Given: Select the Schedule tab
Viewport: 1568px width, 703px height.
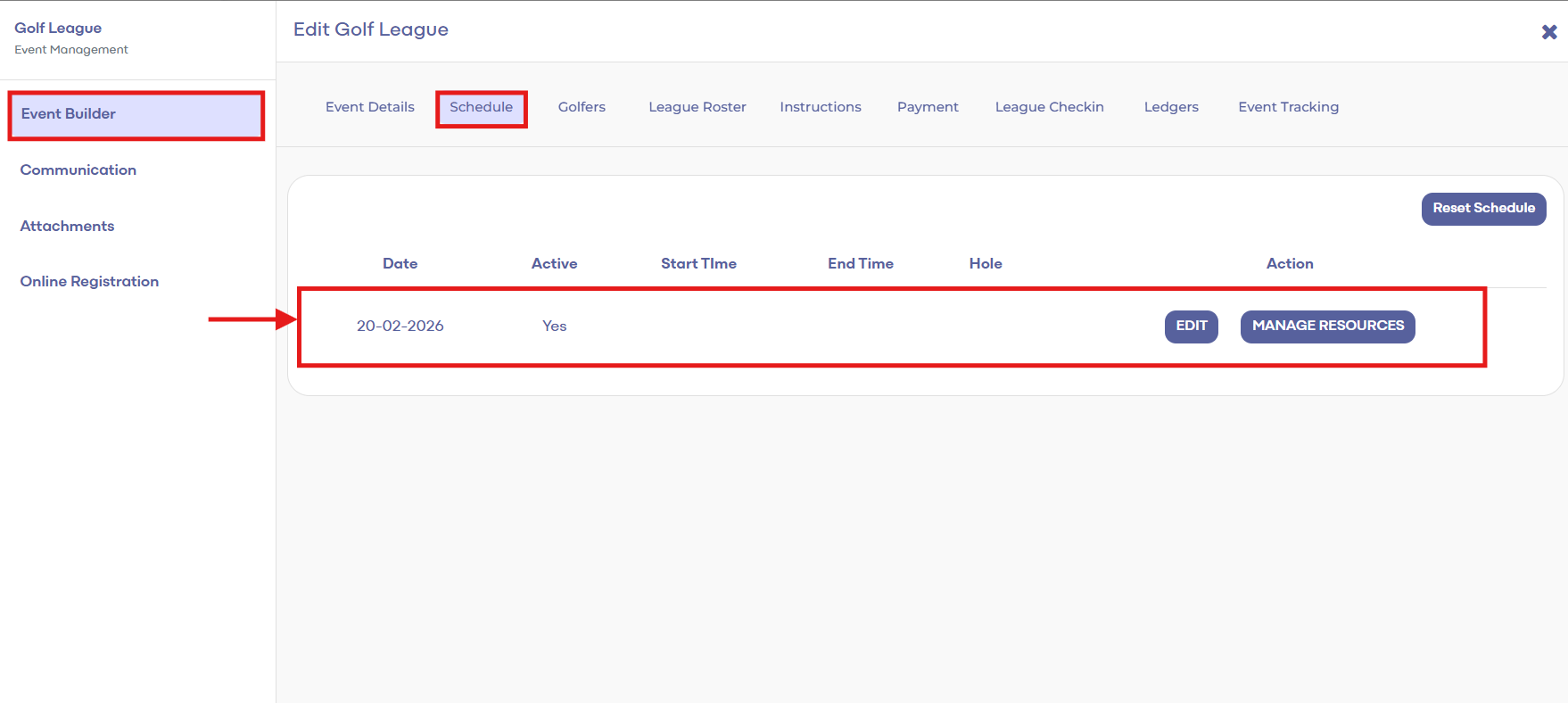Looking at the screenshot, I should [x=481, y=107].
